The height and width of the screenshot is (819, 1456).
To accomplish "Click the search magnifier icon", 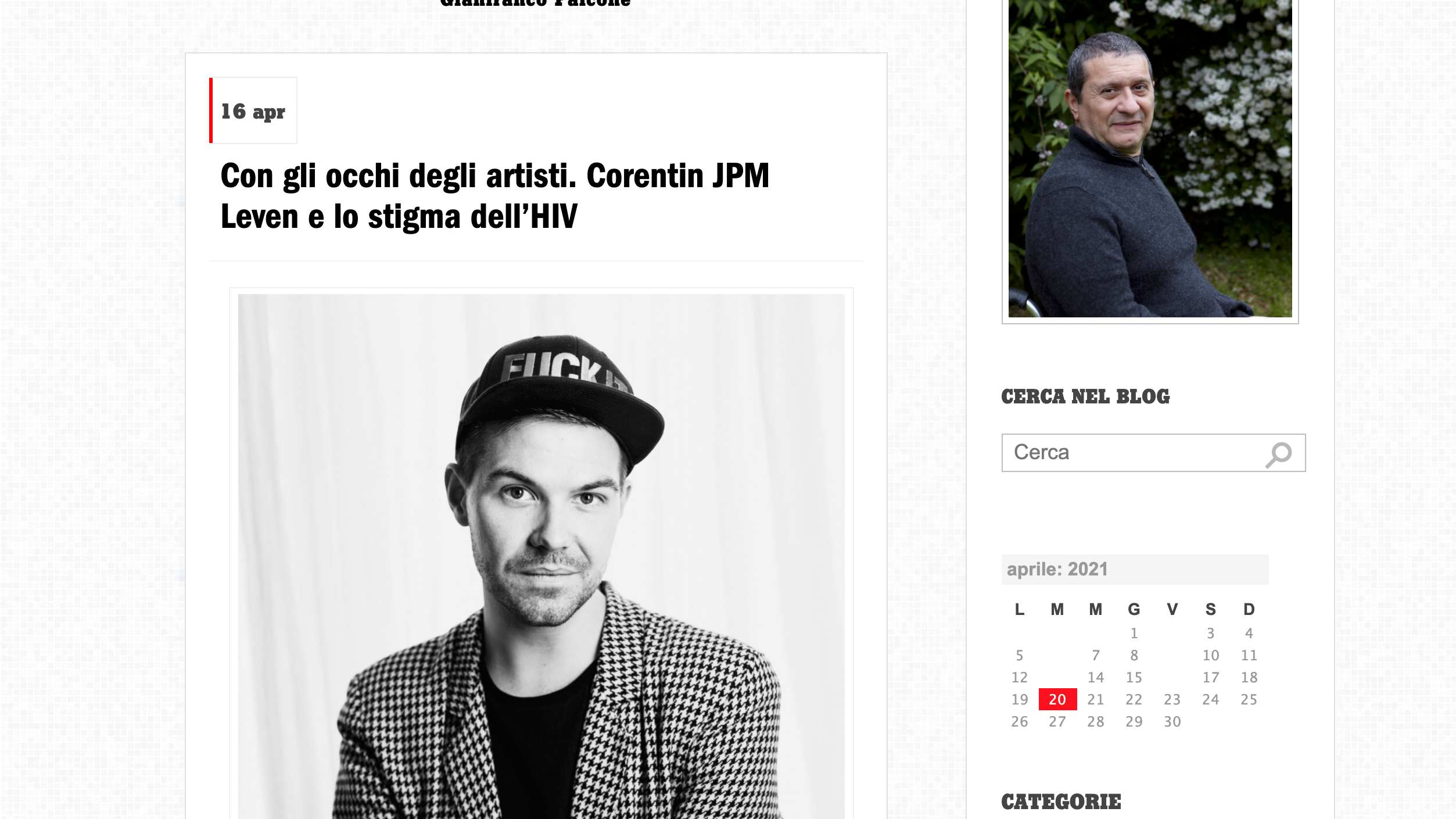I will [1278, 455].
